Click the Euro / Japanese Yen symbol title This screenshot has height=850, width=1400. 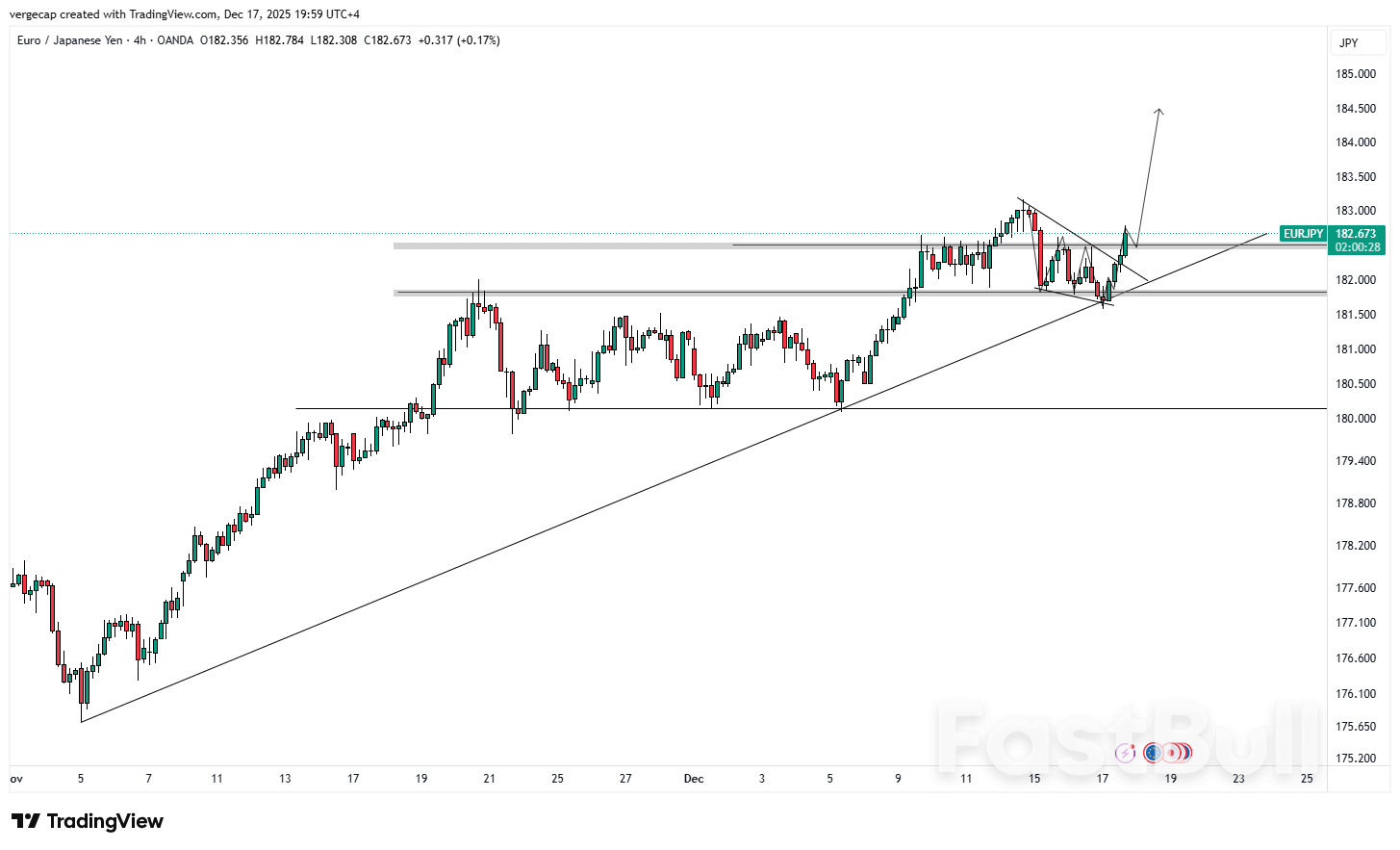pos(69,40)
